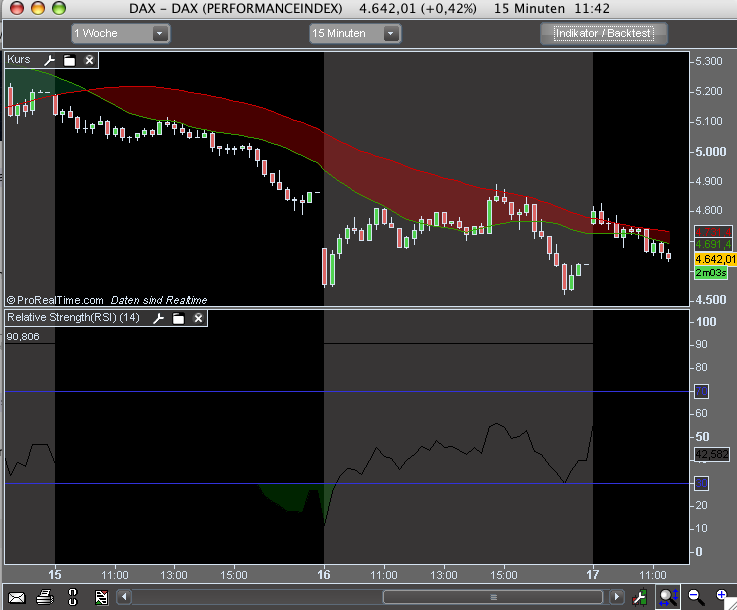The image size is (737, 610).
Task: Click the date label 17 on time axis
Action: [593, 574]
